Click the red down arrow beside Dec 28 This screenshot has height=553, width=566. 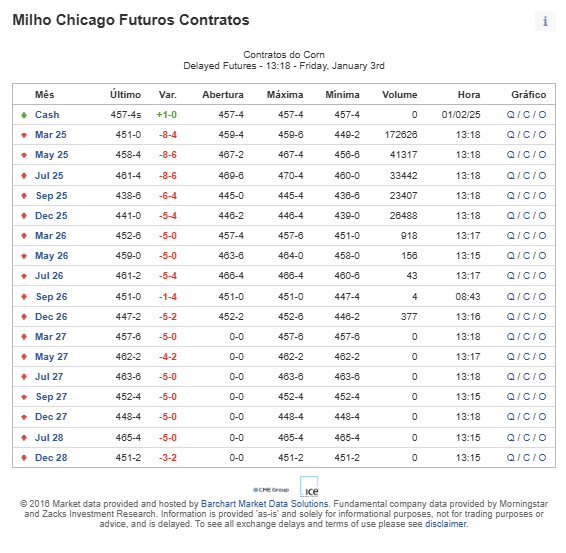pos(24,458)
